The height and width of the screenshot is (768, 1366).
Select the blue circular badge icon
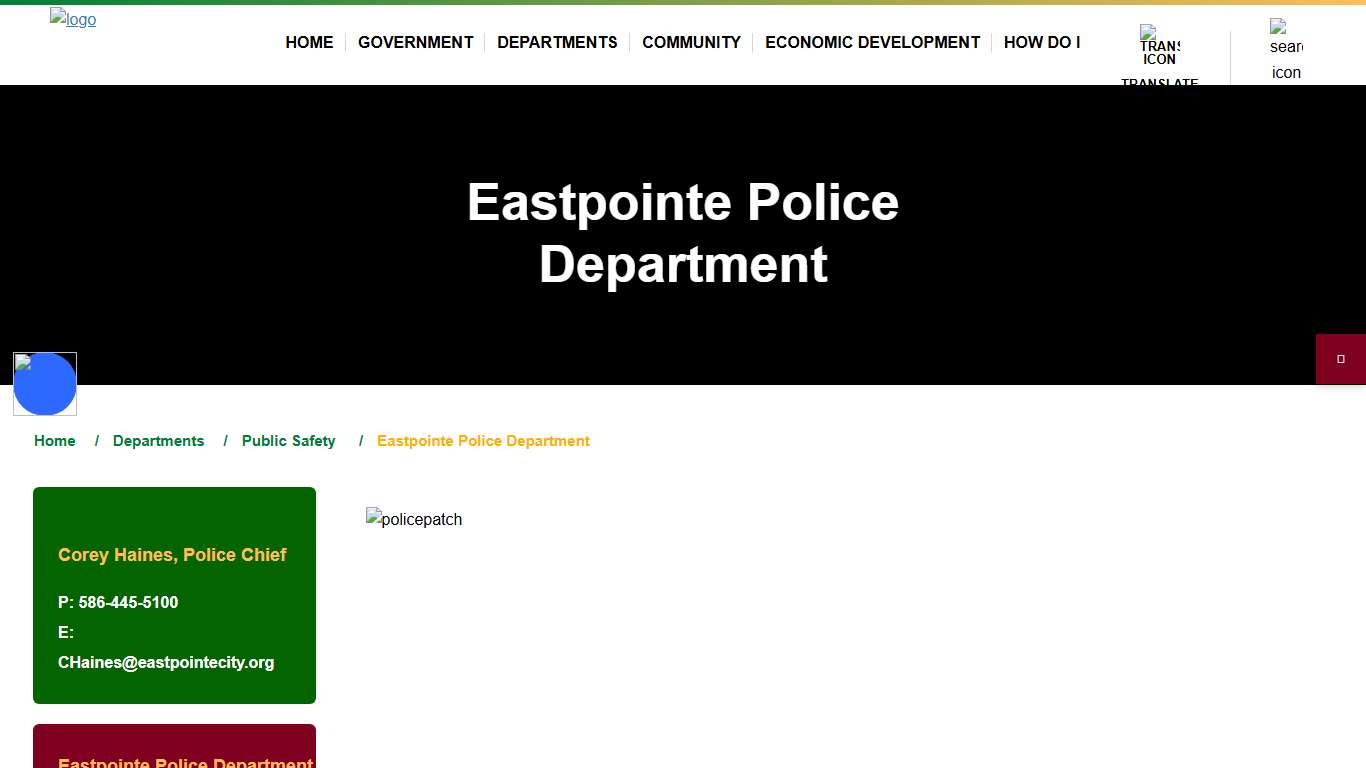click(45, 384)
